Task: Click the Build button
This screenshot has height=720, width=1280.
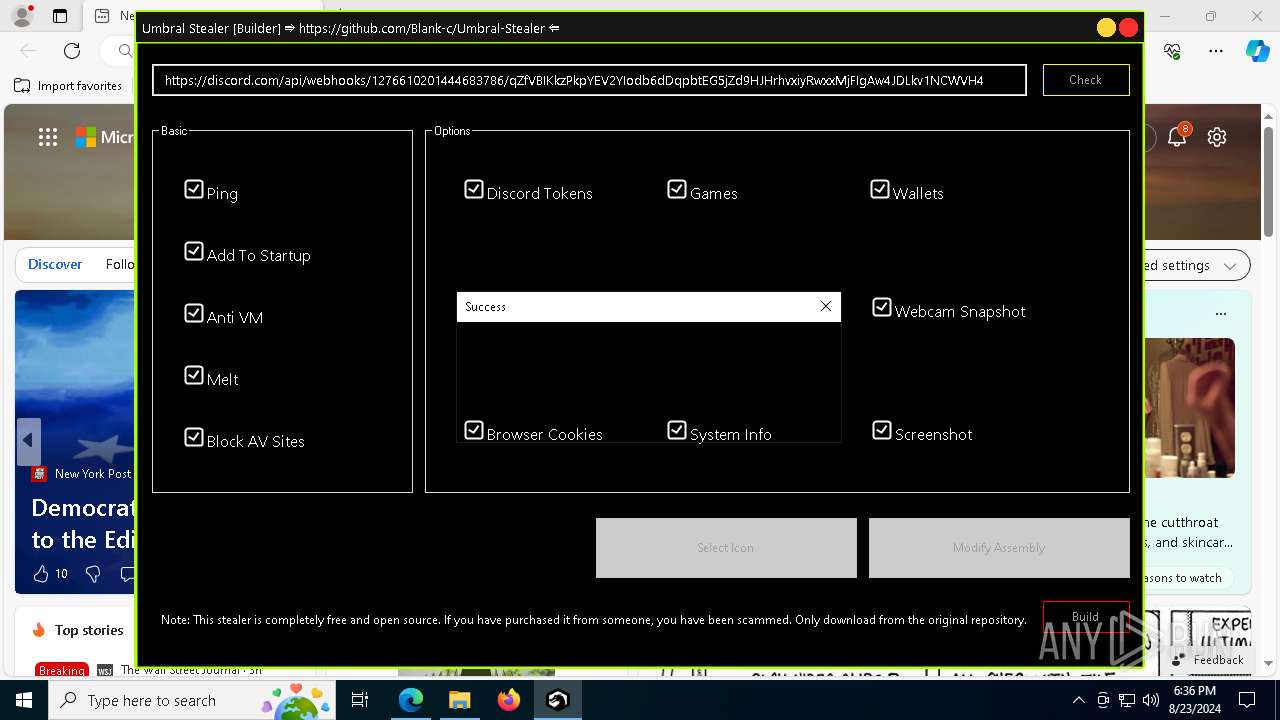Action: click(1086, 617)
